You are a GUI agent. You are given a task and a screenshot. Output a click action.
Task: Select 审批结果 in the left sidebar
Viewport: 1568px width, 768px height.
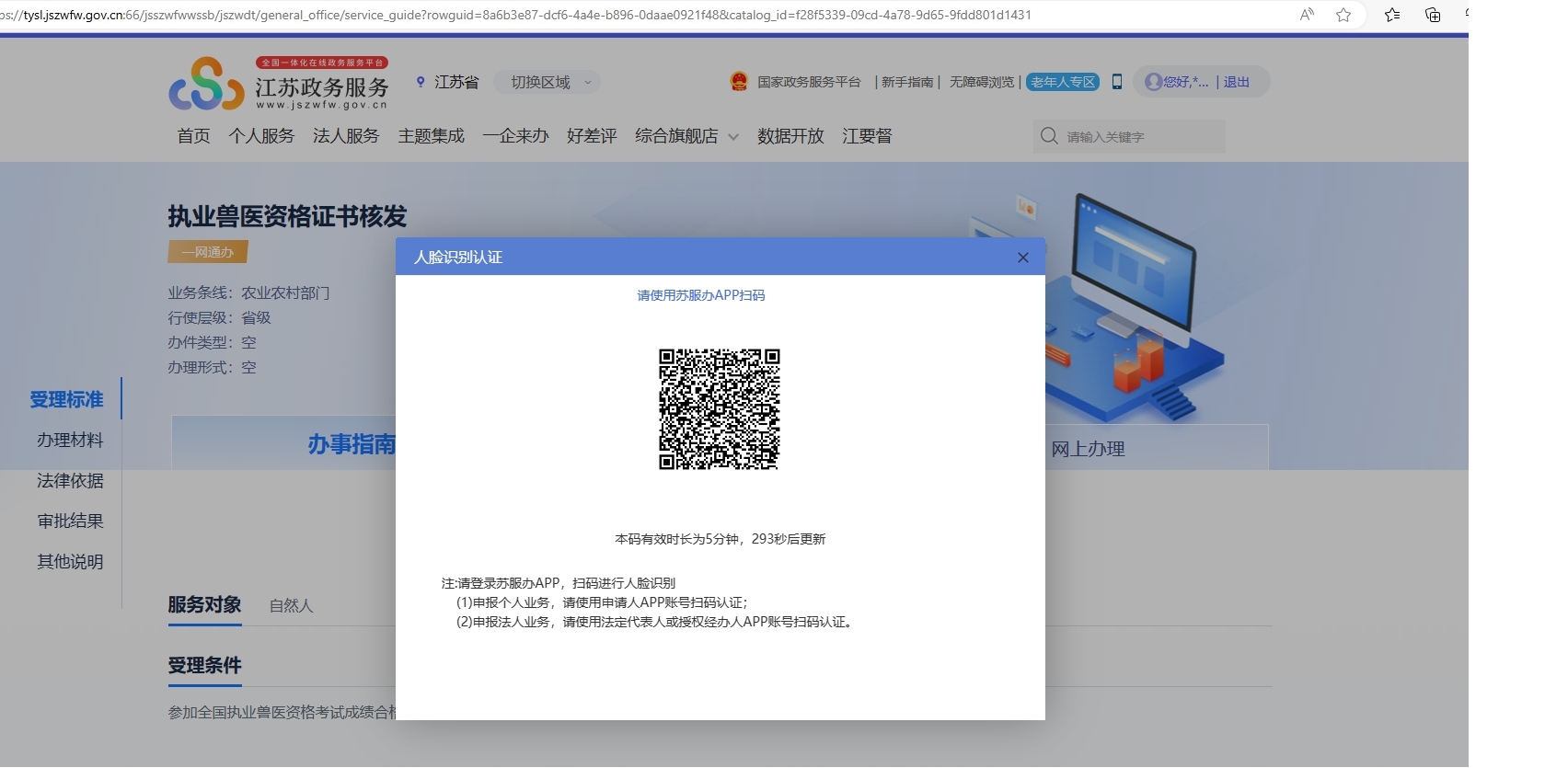point(70,521)
